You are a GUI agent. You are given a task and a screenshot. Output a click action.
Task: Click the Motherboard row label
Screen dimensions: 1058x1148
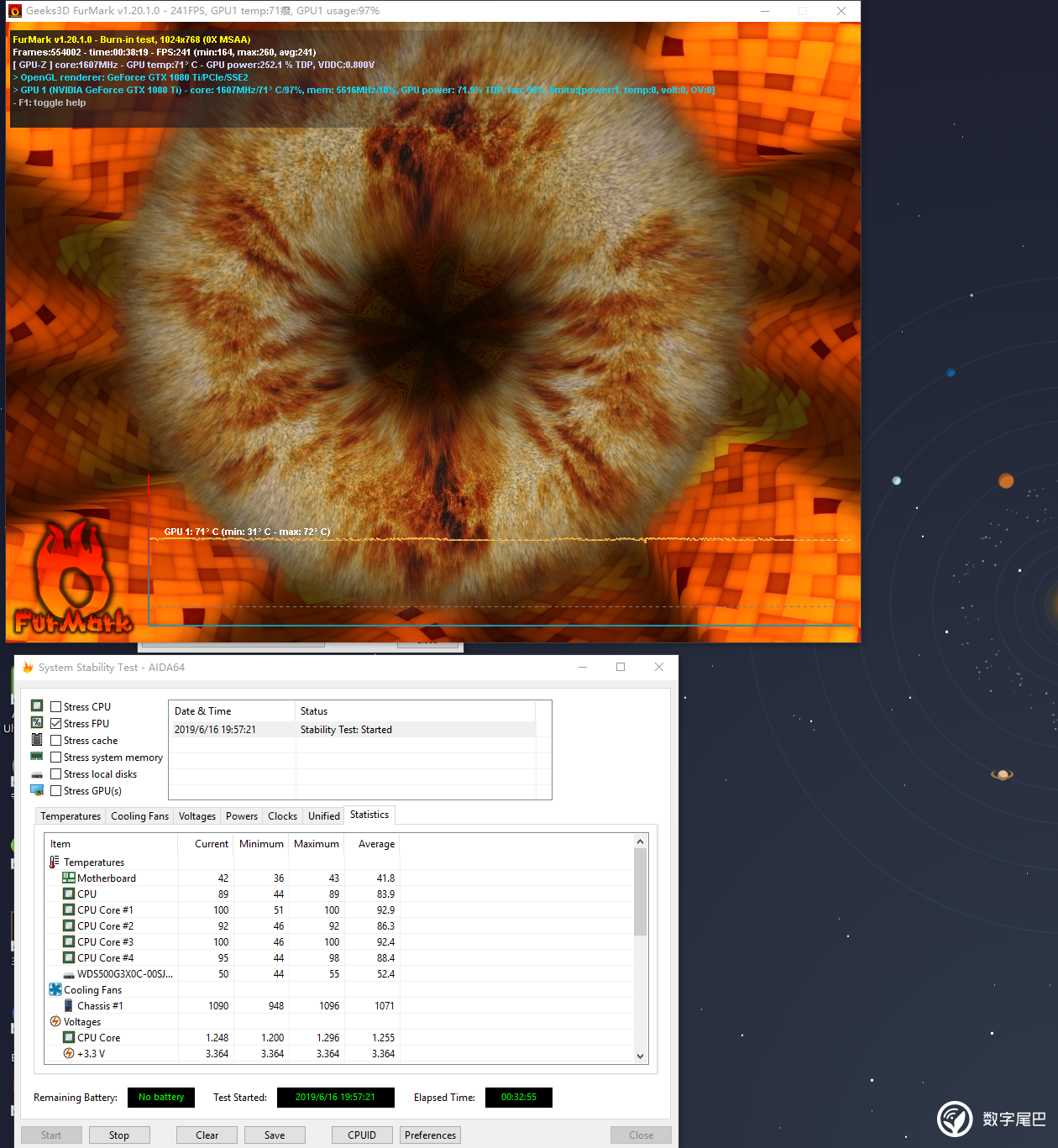(x=107, y=878)
